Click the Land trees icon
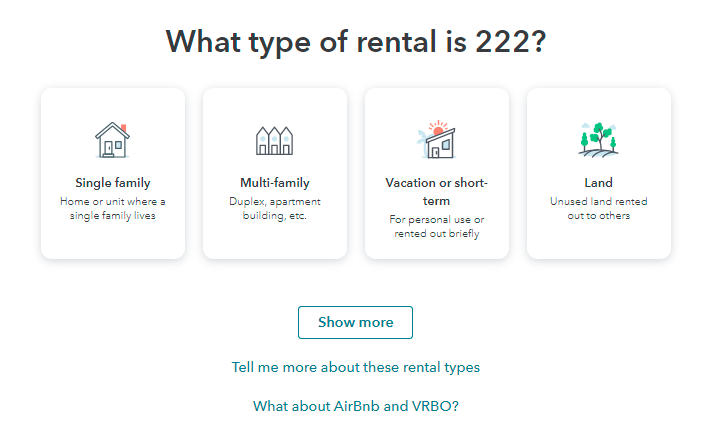The width and height of the screenshot is (714, 447). click(598, 140)
